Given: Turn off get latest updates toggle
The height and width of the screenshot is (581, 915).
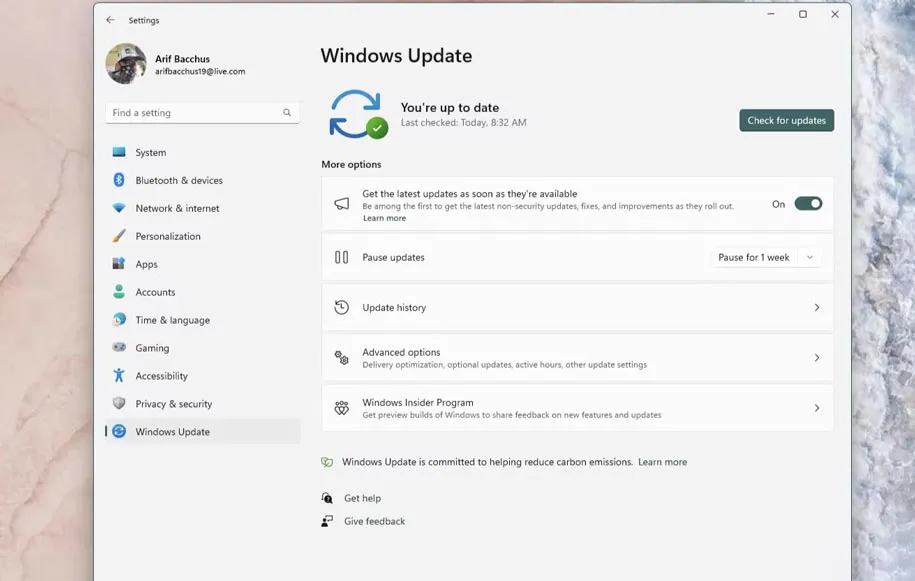Looking at the screenshot, I should 808,204.
